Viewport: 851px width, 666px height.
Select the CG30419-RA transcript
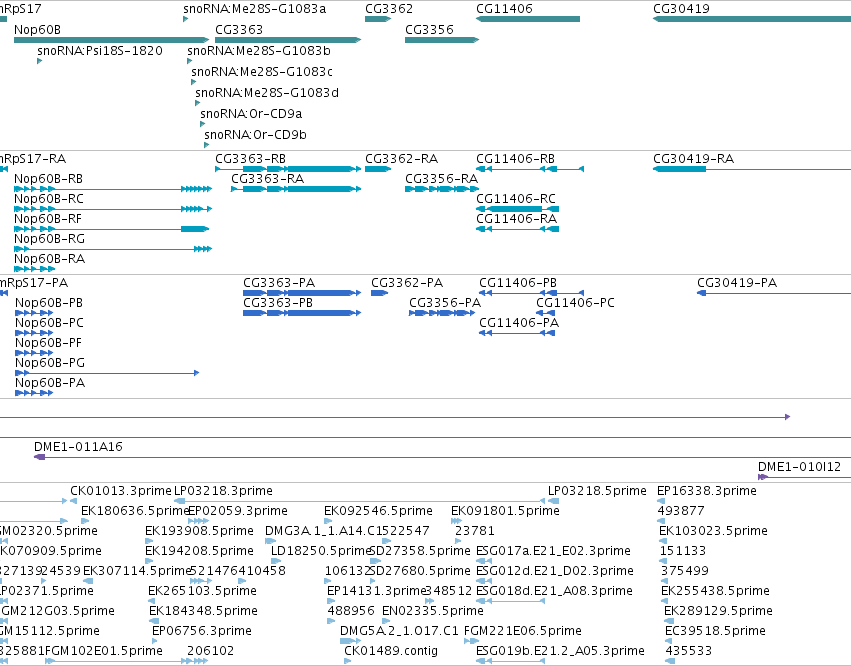[x=752, y=169]
